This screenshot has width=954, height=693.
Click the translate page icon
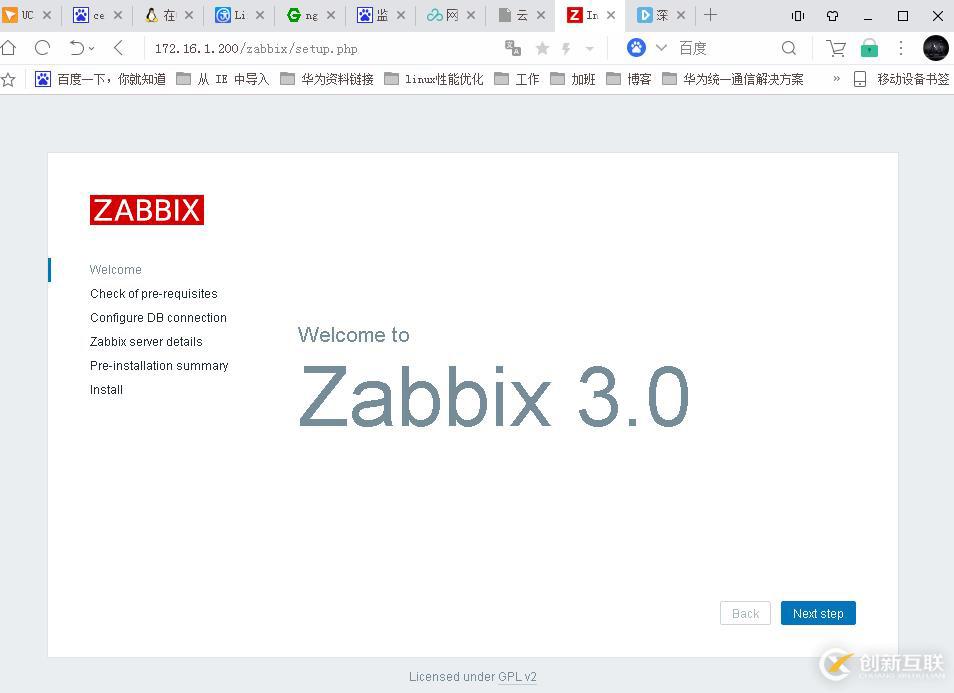tap(511, 48)
